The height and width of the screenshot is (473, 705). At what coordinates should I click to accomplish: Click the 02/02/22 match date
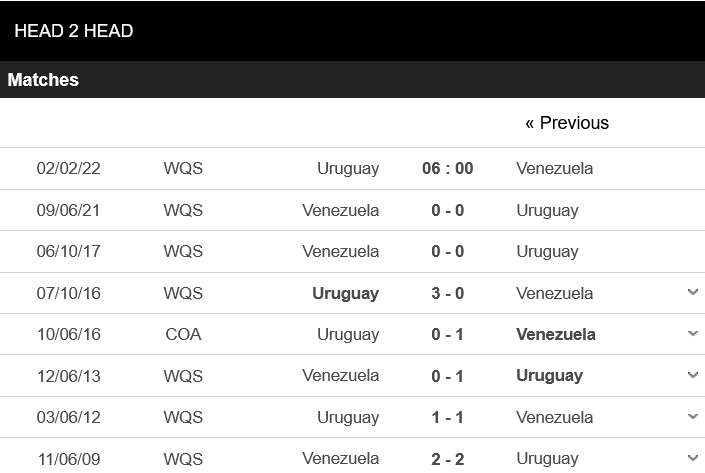coord(68,168)
